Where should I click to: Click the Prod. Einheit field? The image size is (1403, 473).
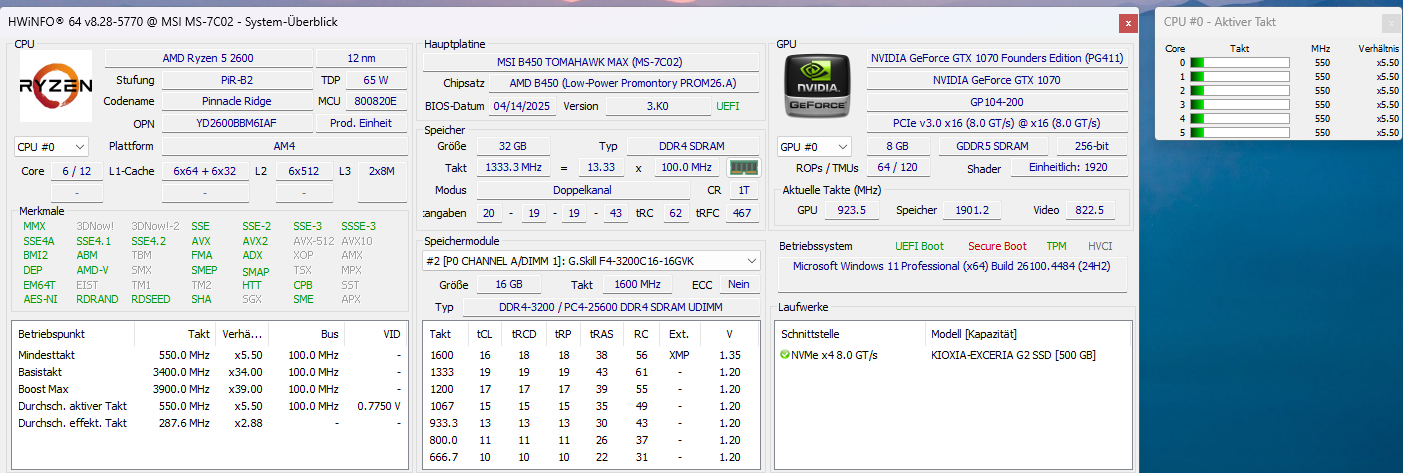point(361,123)
